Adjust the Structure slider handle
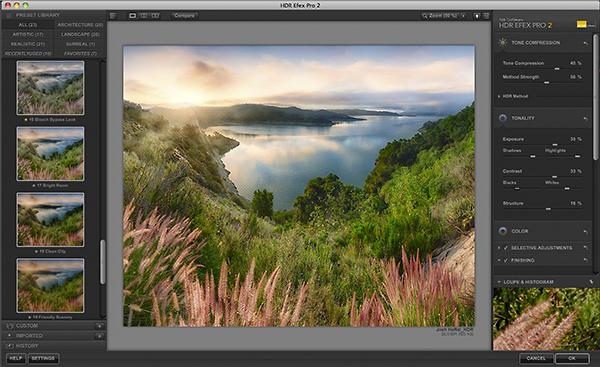Viewport: 600px width, 367px height. pyautogui.click(x=548, y=209)
